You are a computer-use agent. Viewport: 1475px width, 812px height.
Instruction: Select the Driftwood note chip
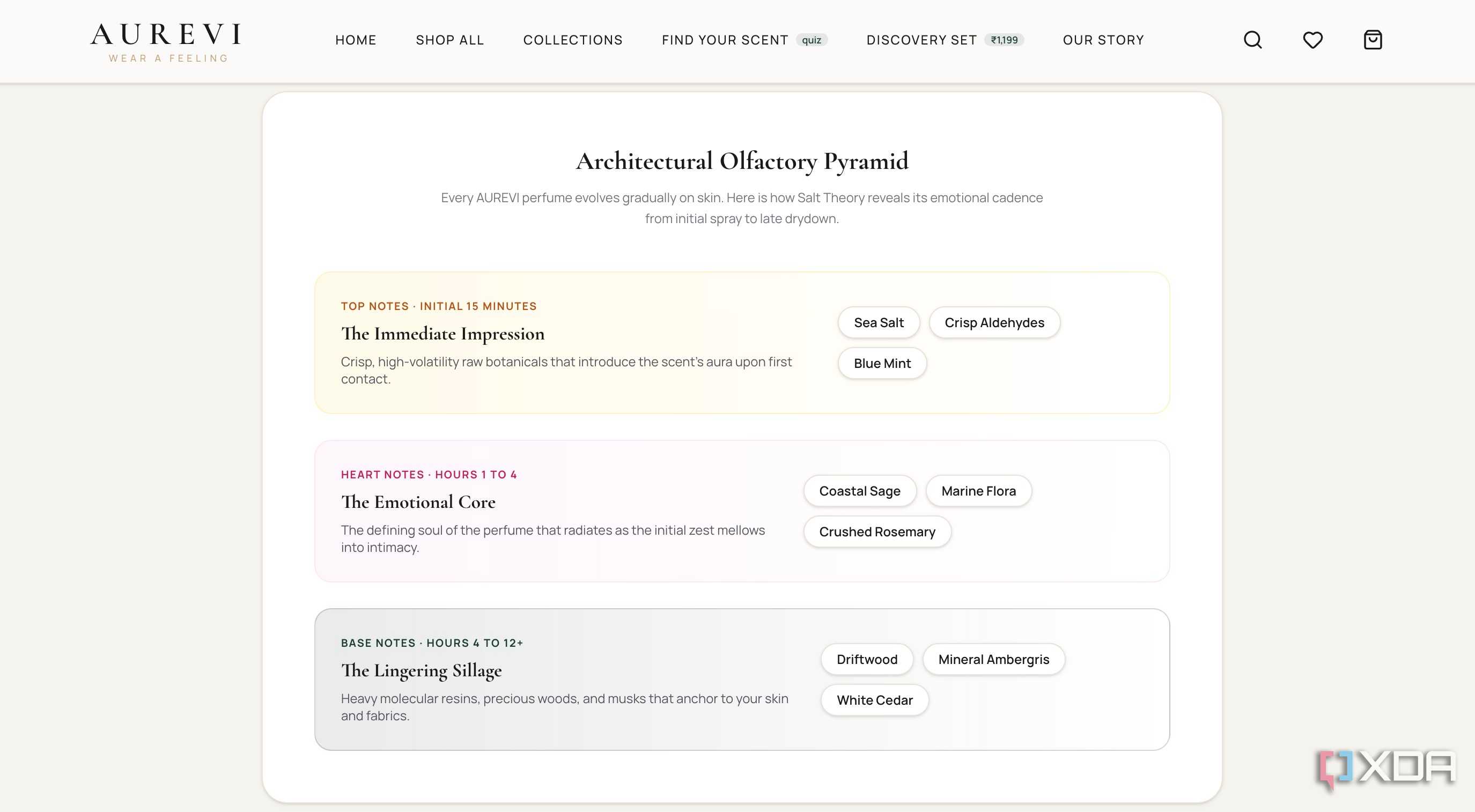click(x=867, y=659)
